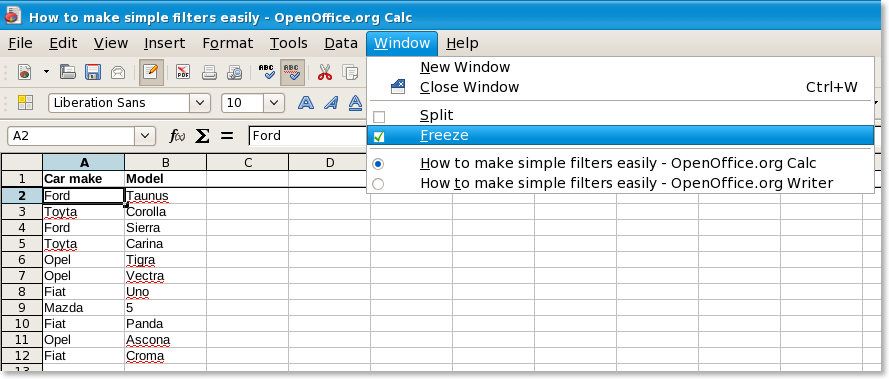Select column A header

point(84,162)
